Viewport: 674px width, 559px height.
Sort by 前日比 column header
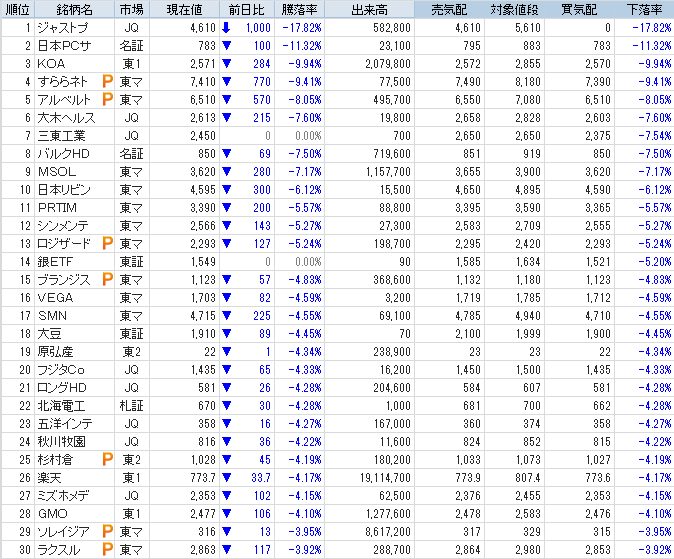click(x=247, y=9)
